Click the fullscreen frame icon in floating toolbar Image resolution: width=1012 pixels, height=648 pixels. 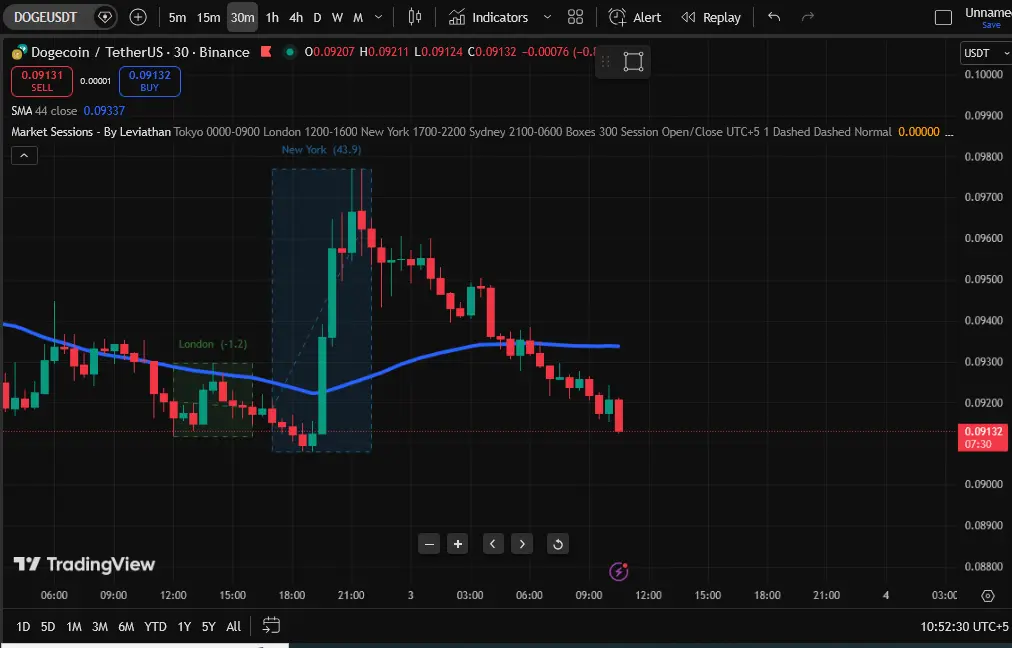(633, 62)
